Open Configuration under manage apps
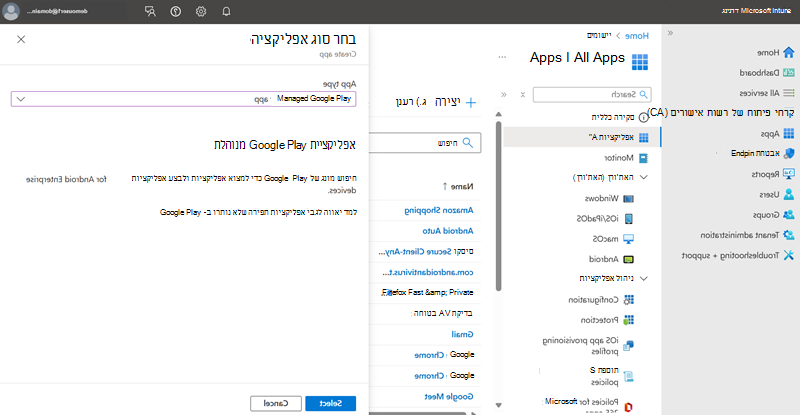The image size is (800, 415). [x=601, y=300]
